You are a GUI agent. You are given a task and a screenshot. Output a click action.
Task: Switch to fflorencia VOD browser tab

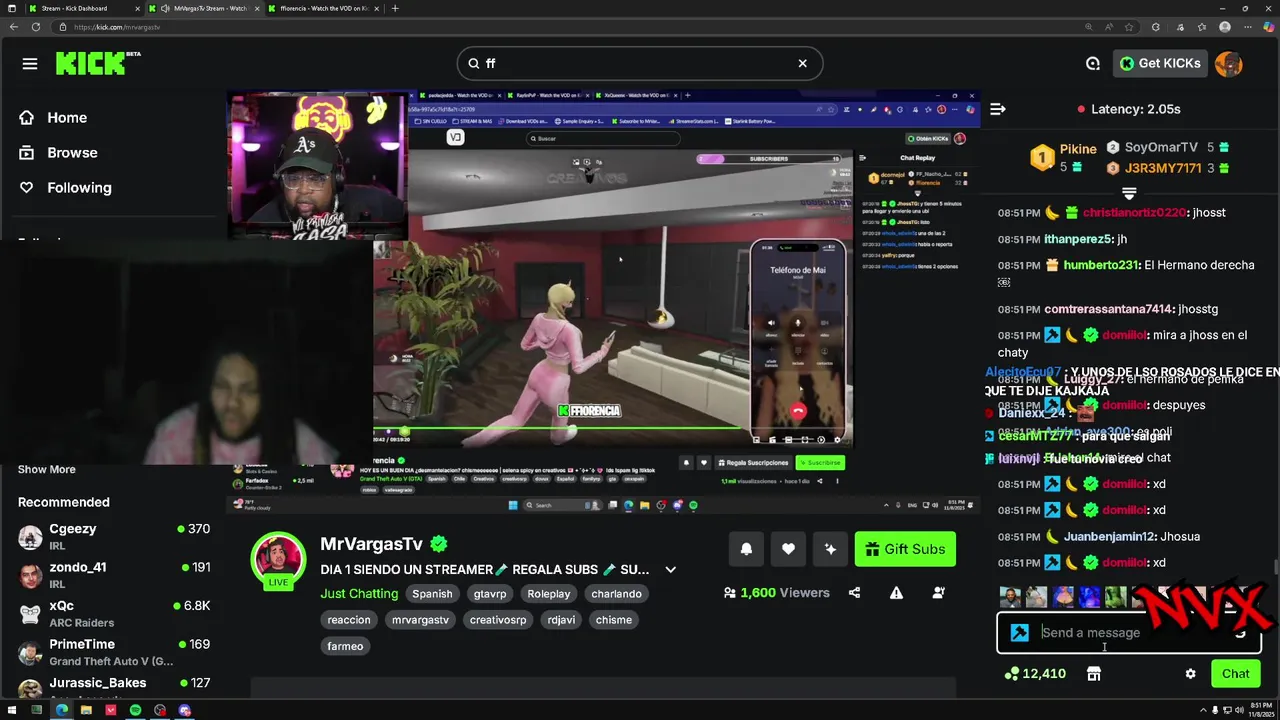322,8
